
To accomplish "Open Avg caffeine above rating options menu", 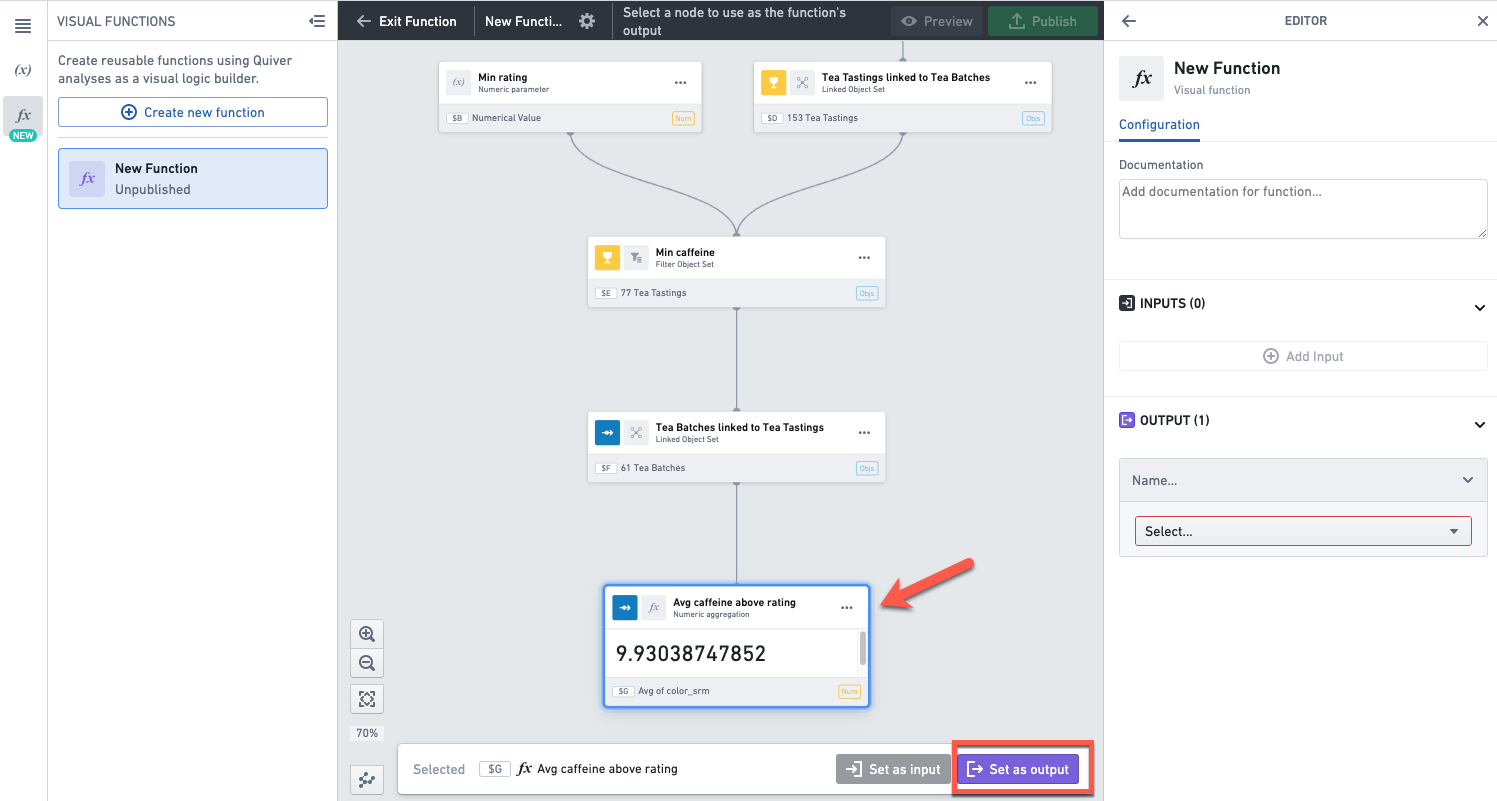I will point(847,608).
